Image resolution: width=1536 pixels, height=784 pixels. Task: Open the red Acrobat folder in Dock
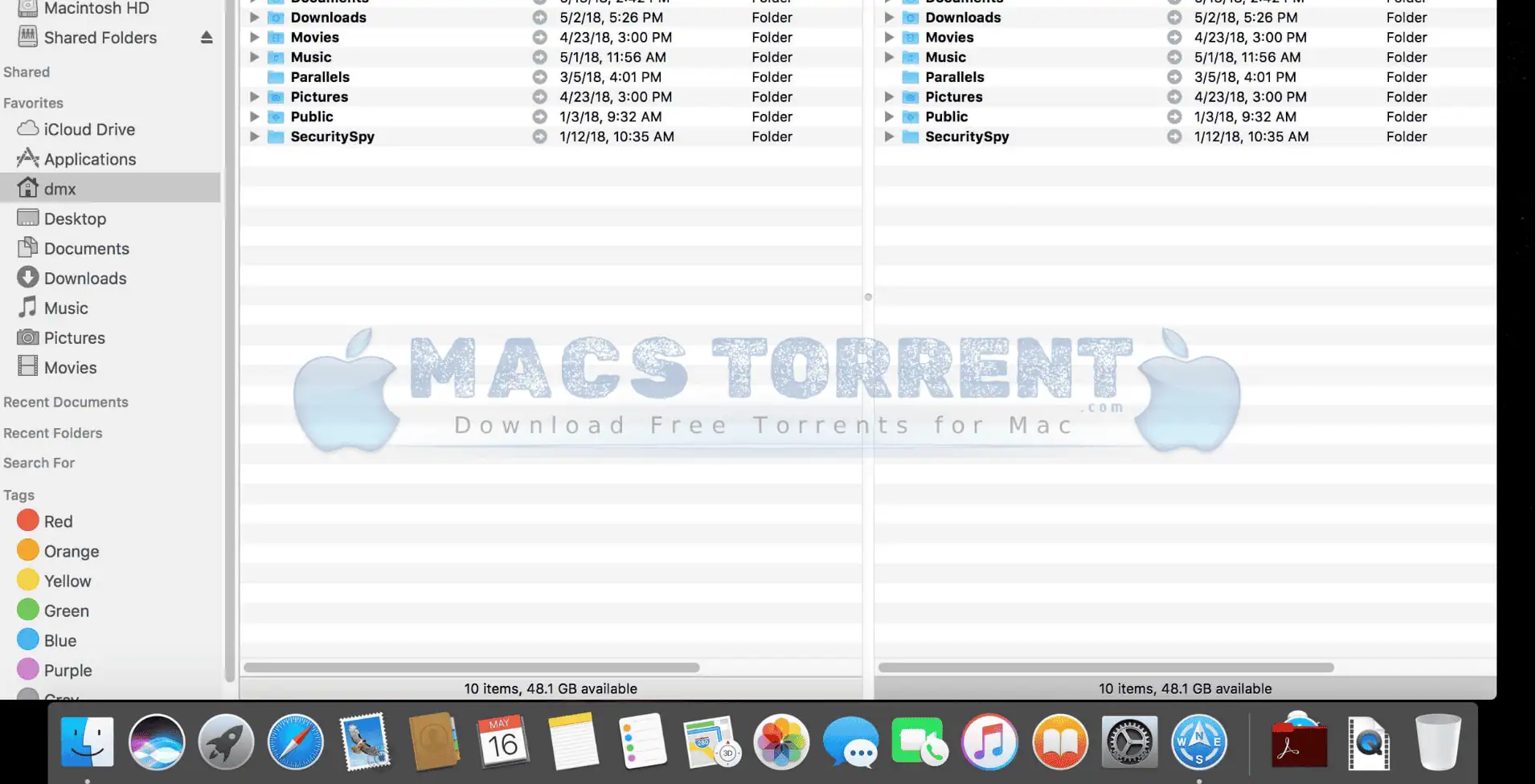tap(1299, 742)
